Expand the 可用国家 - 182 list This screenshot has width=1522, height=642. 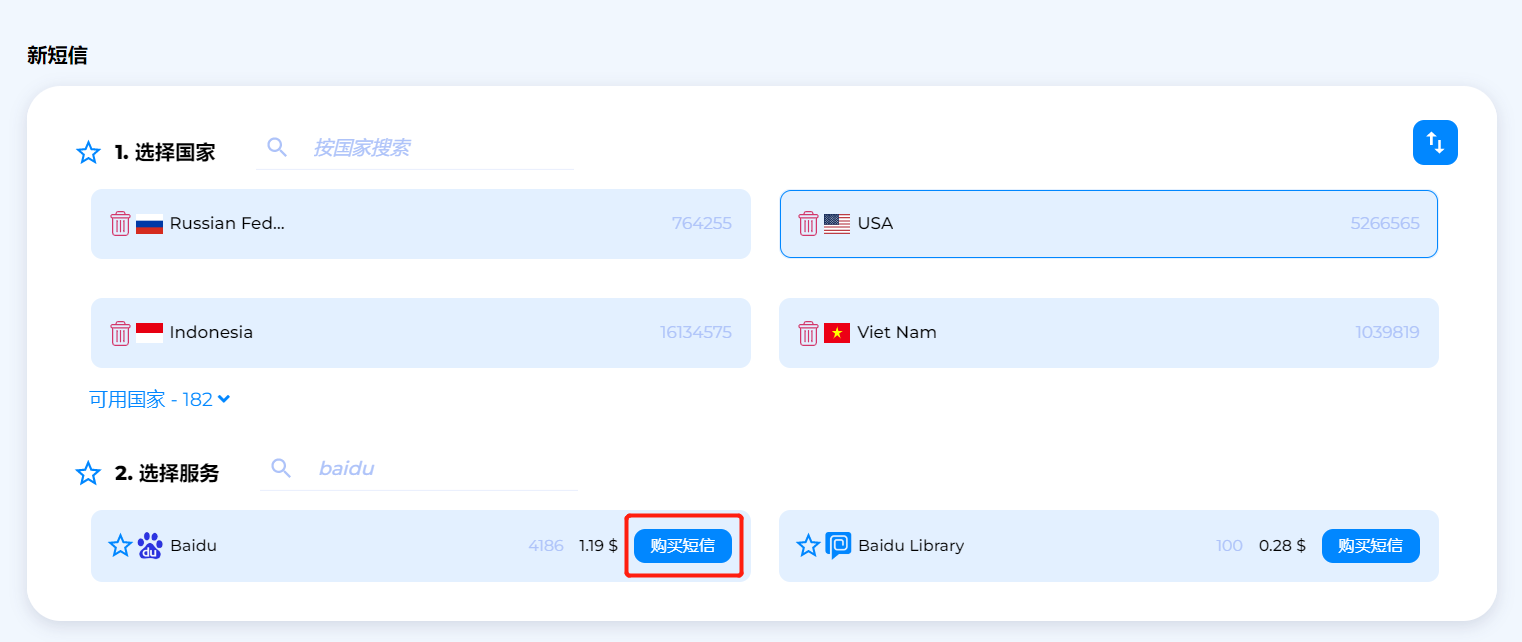160,399
